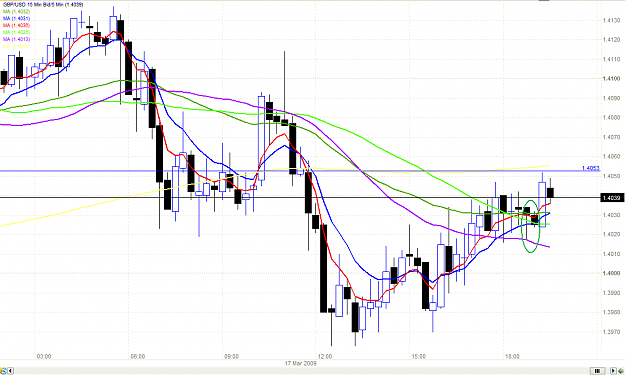Select the blue MA (1.4031) label

[16, 18]
